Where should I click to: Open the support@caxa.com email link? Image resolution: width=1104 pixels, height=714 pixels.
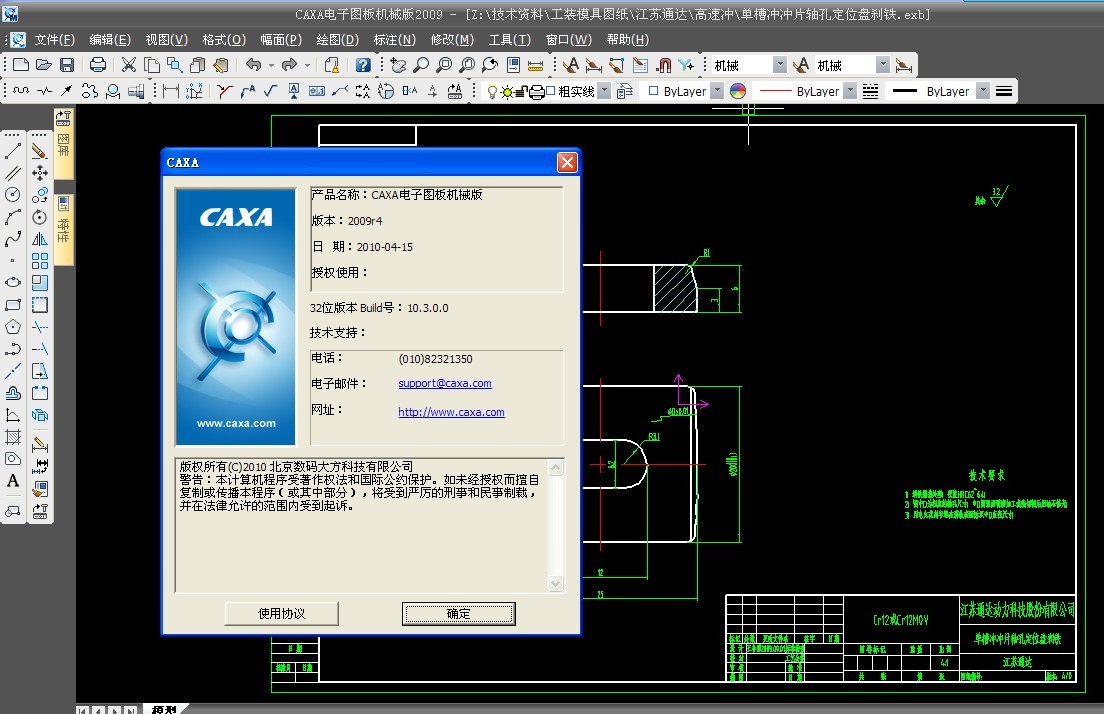(444, 384)
